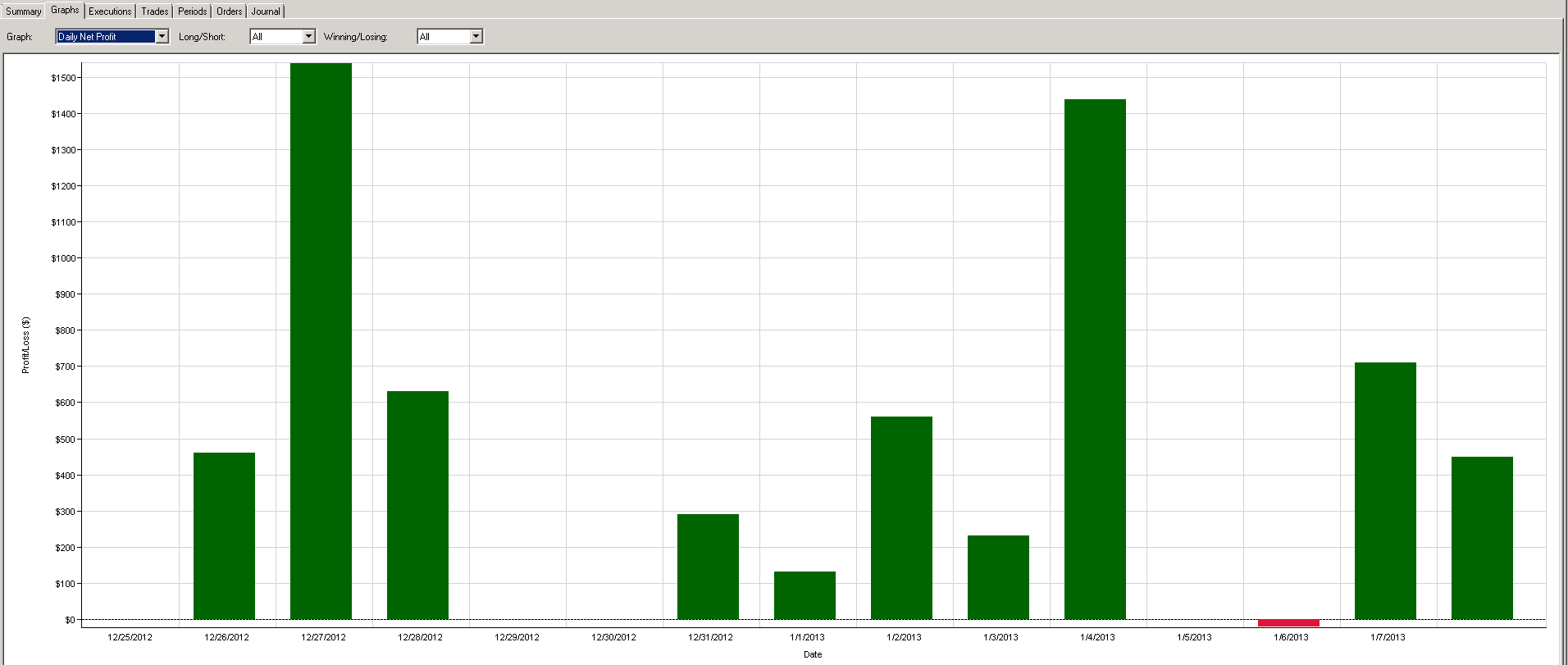
Task: Click the $0 axis label
Action: pyautogui.click(x=70, y=620)
